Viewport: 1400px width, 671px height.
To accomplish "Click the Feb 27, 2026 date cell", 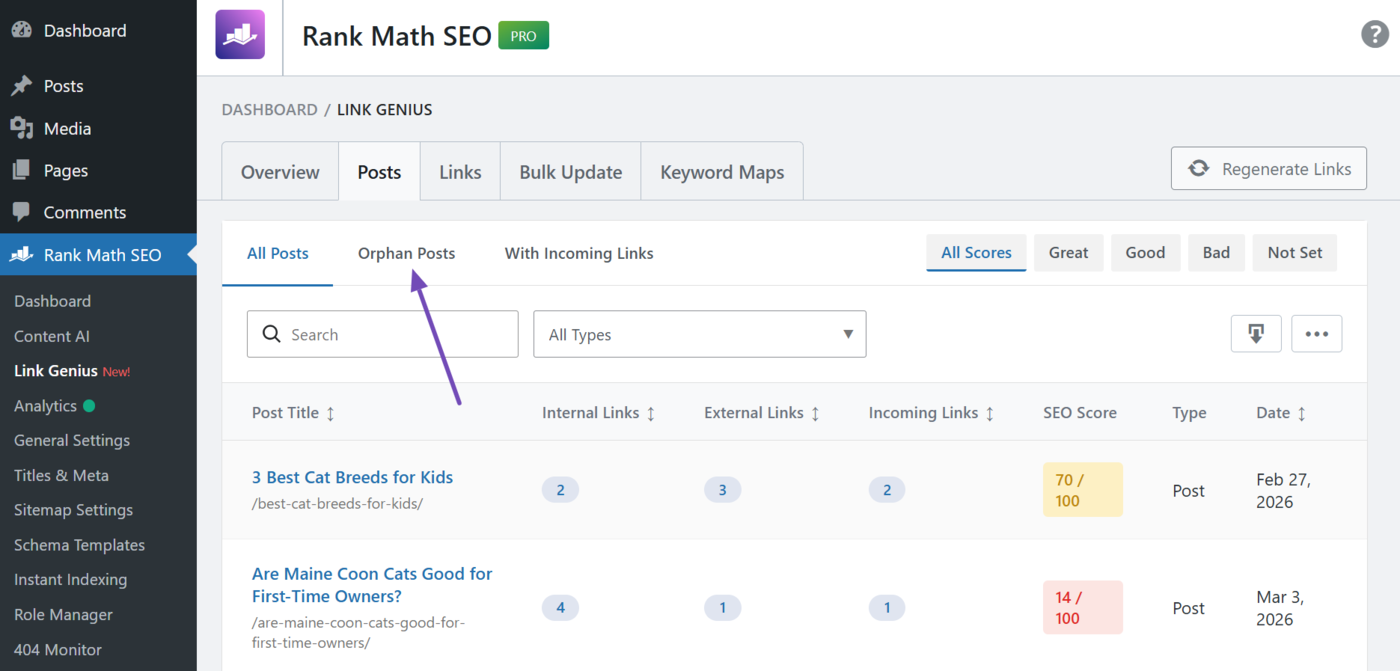I will 1283,490.
